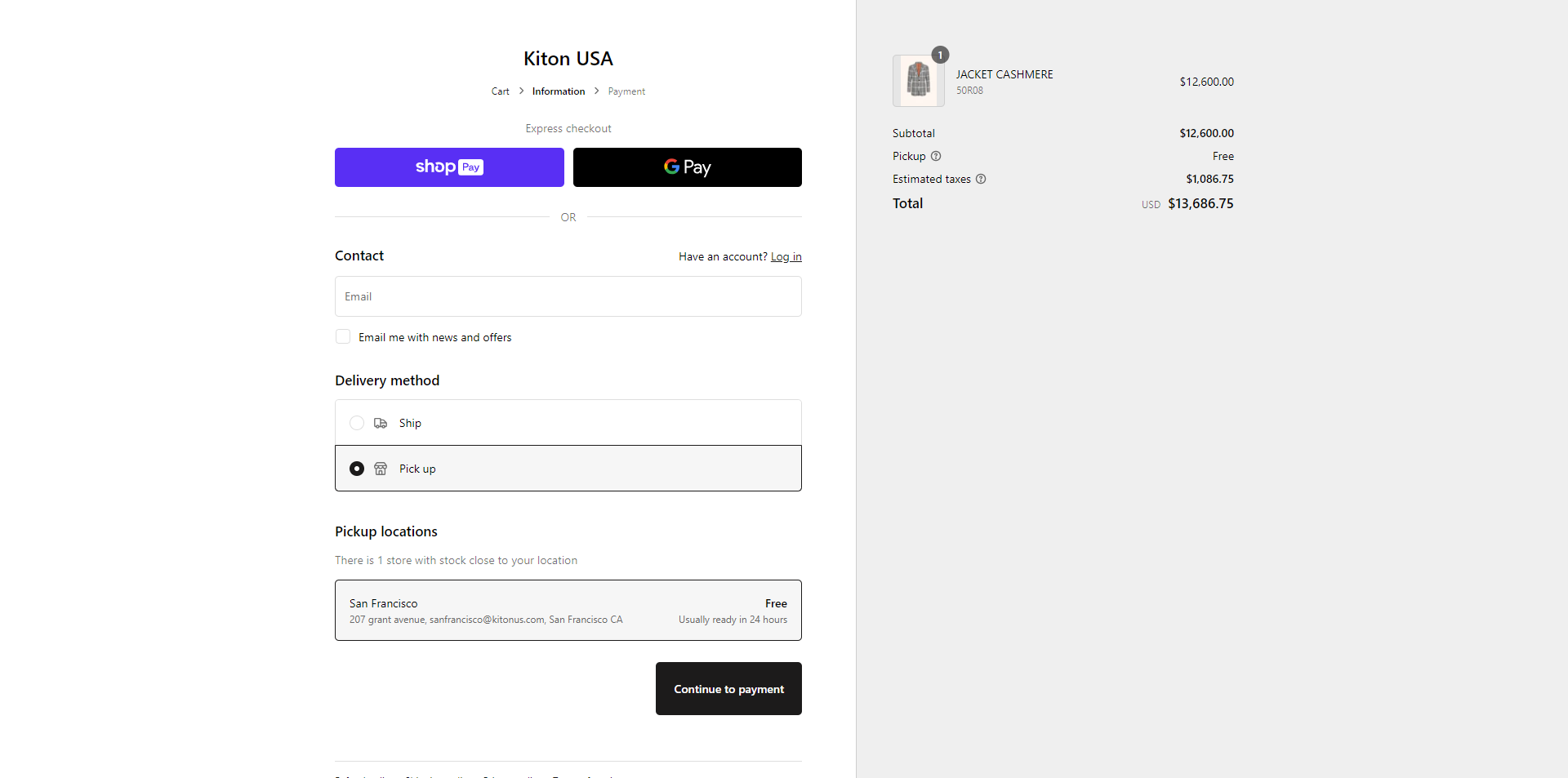Open the Information breadcrumb step

click(x=559, y=91)
